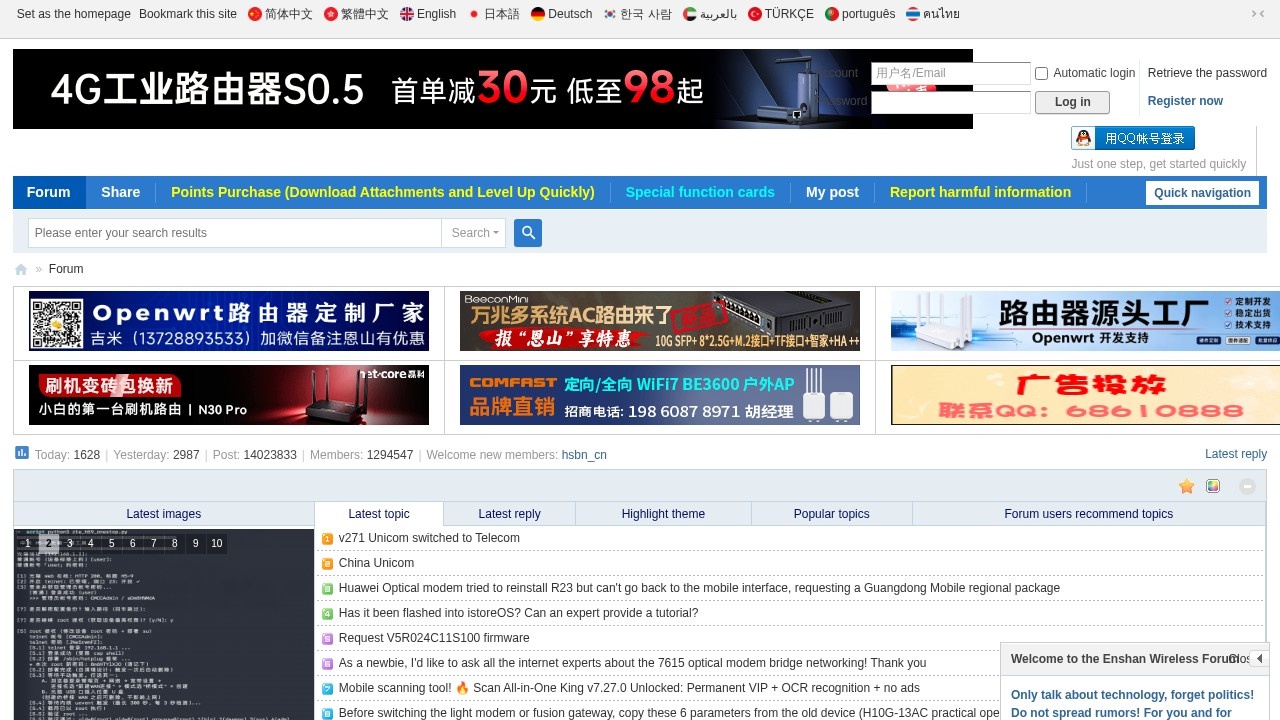Click icon beside China Unicom topic
Image resolution: width=1280 pixels, height=720 pixels.
327,564
